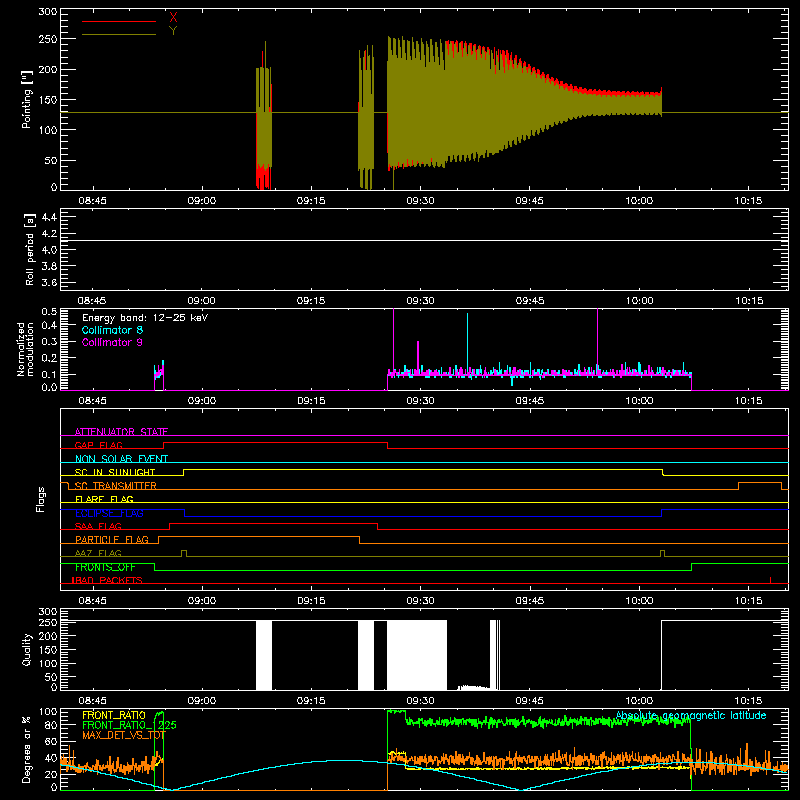The width and height of the screenshot is (800, 800).
Task: Click the 'SAA_FLAG' label
Action: point(98,526)
